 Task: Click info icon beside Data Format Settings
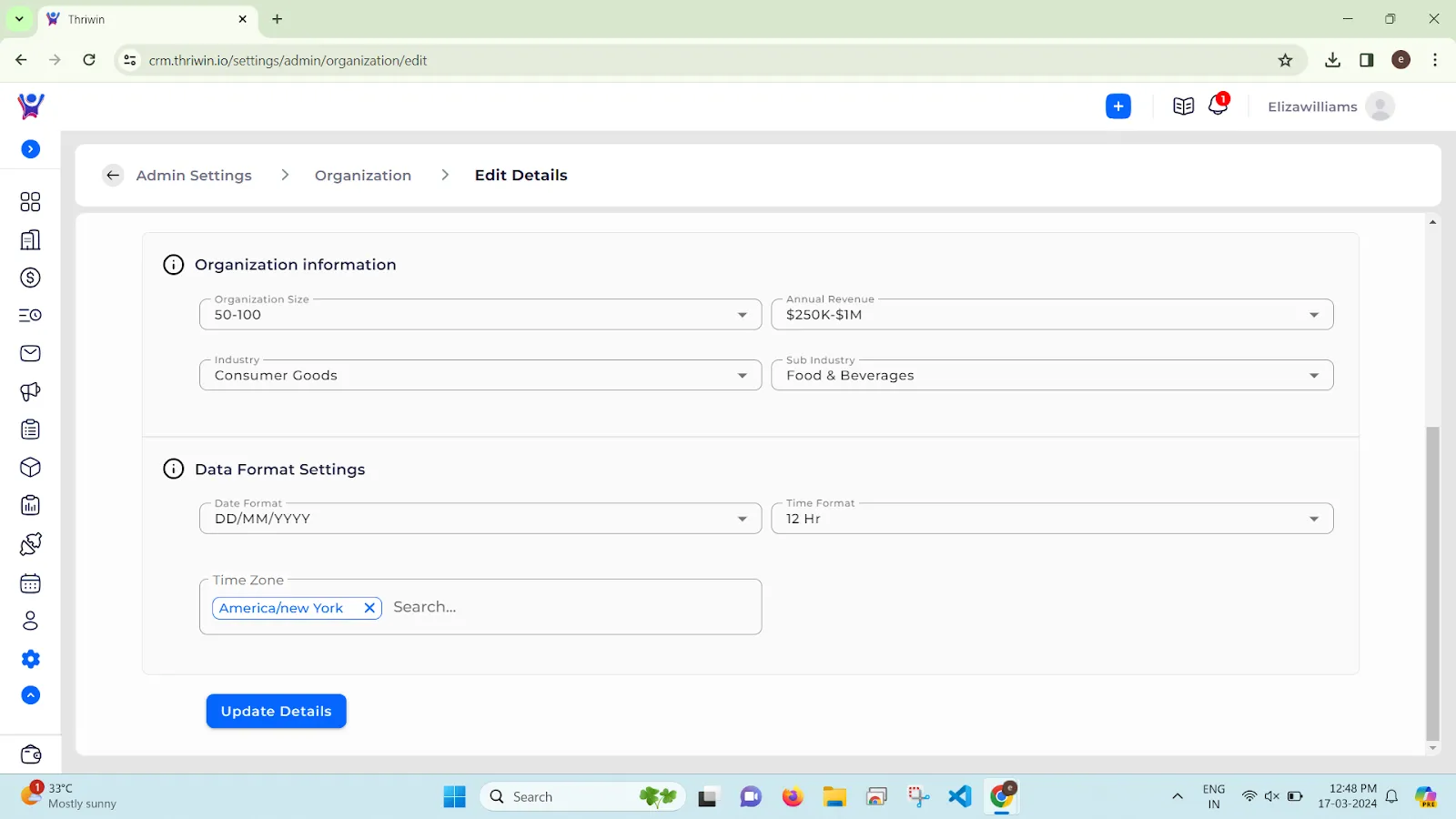click(x=173, y=469)
